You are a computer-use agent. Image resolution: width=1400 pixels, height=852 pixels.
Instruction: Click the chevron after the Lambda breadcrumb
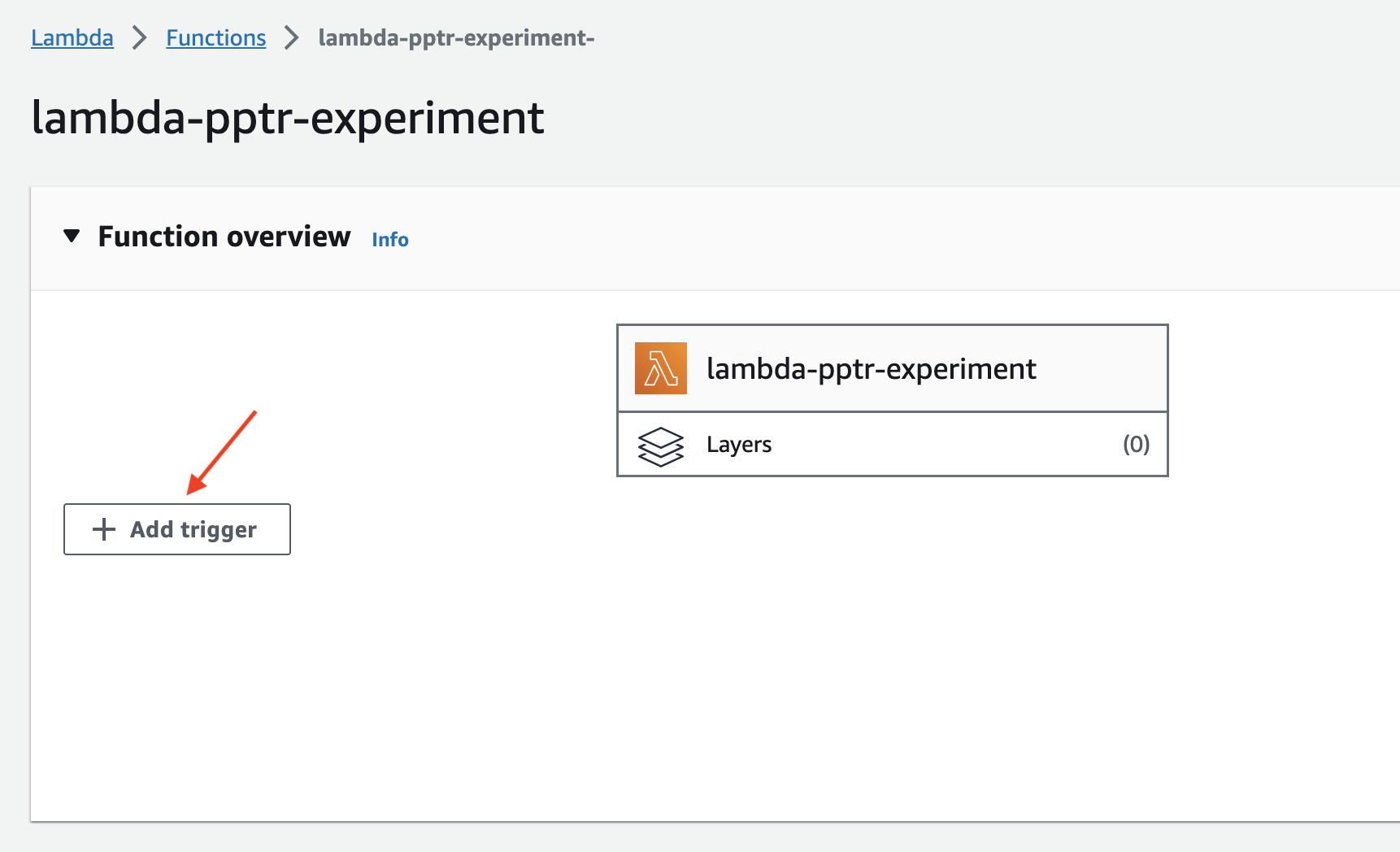(140, 37)
